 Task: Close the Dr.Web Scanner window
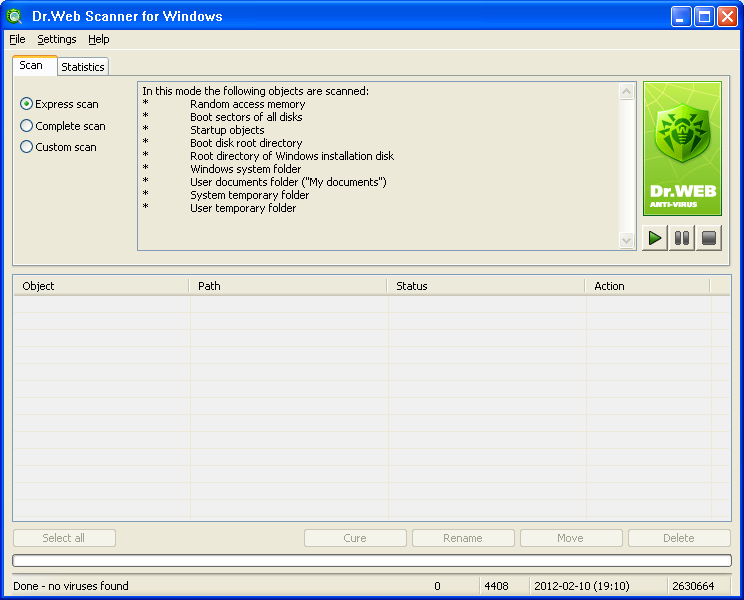pos(727,17)
